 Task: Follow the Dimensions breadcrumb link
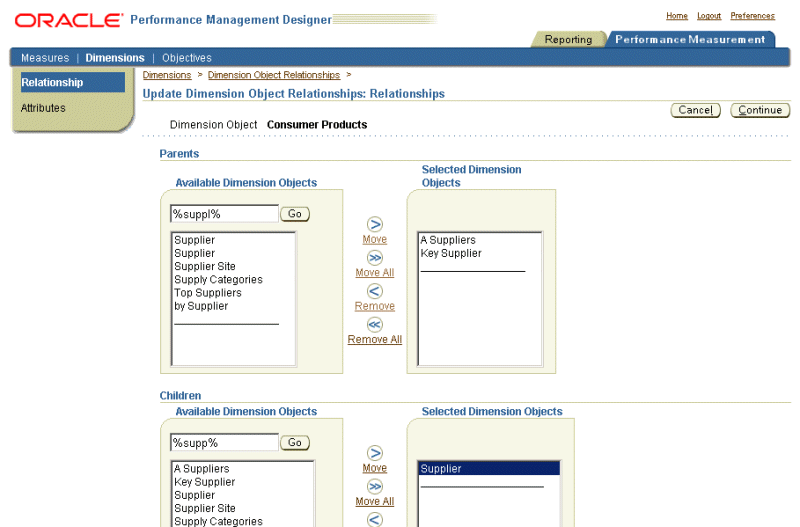point(167,75)
